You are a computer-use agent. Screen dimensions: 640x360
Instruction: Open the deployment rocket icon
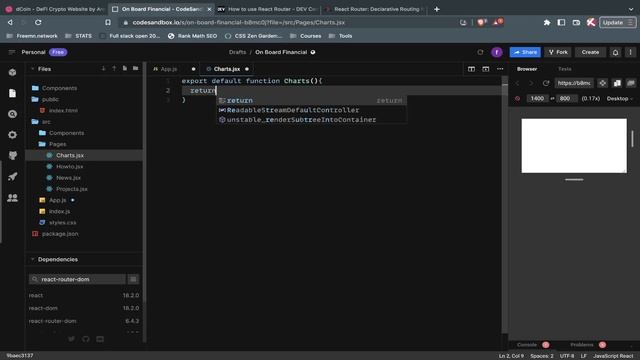pos(12,176)
